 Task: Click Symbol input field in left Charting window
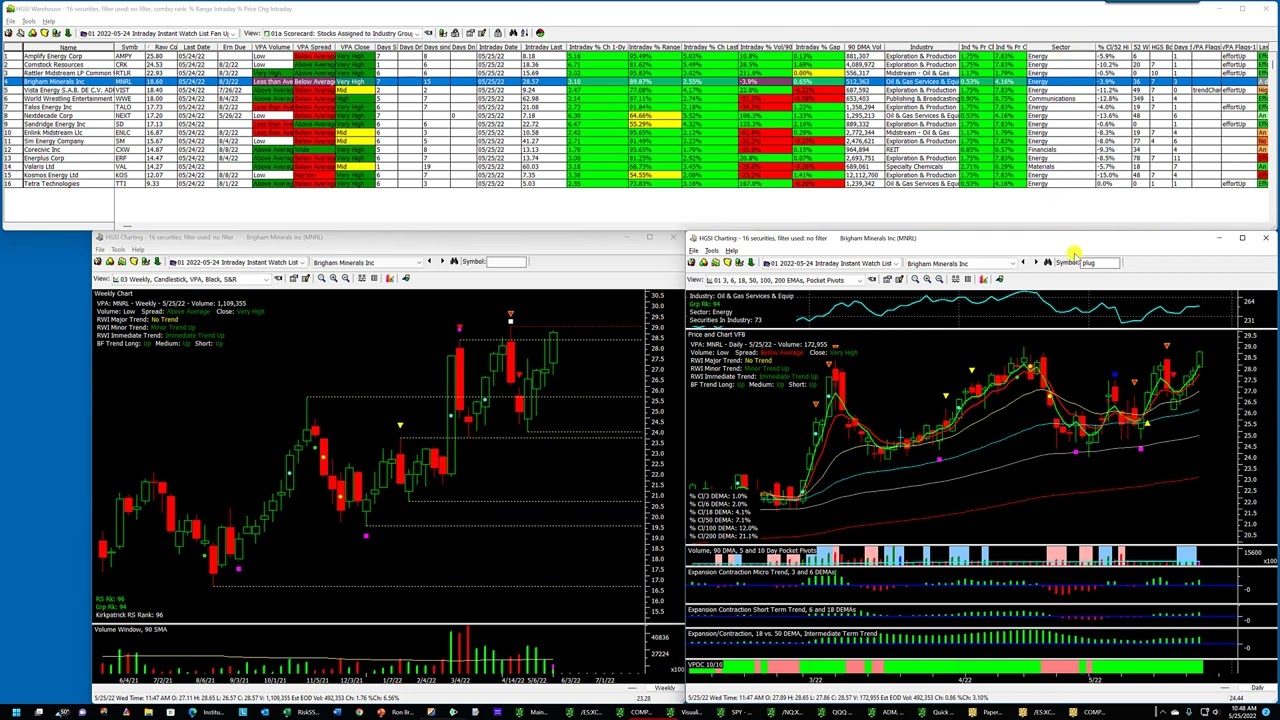(x=506, y=262)
